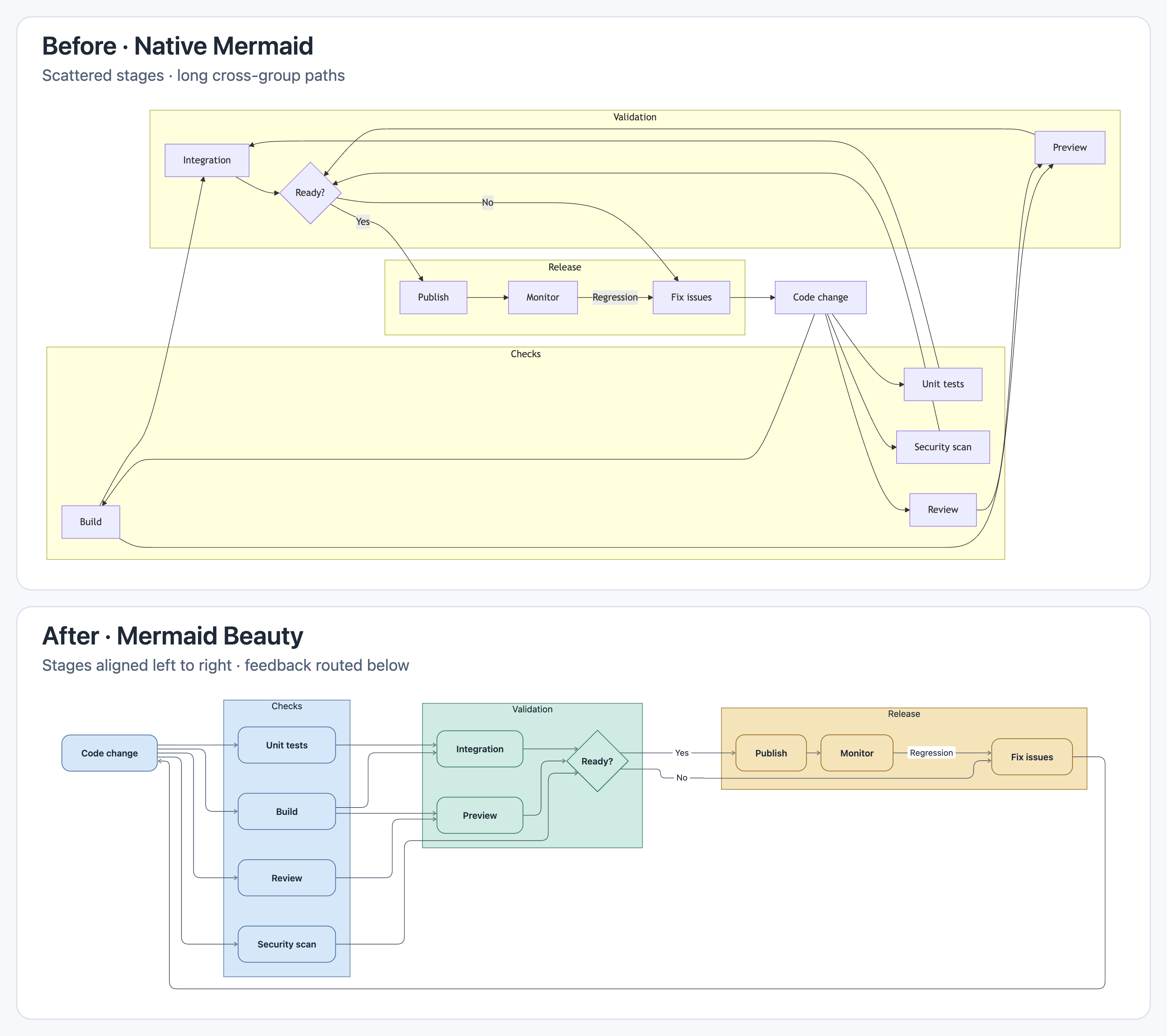Click the tan Release group title in the After diagram
1167x1036 pixels.
tap(904, 714)
